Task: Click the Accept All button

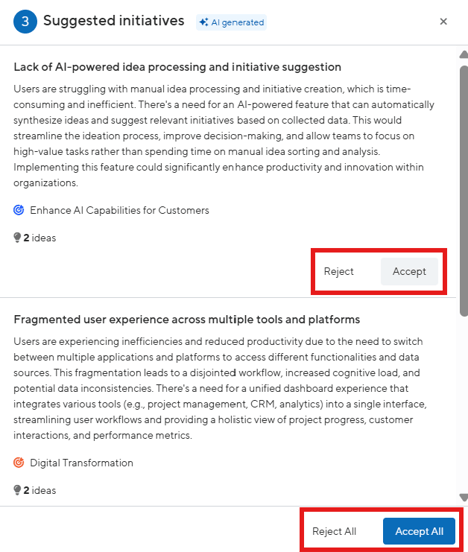Action: tap(419, 531)
